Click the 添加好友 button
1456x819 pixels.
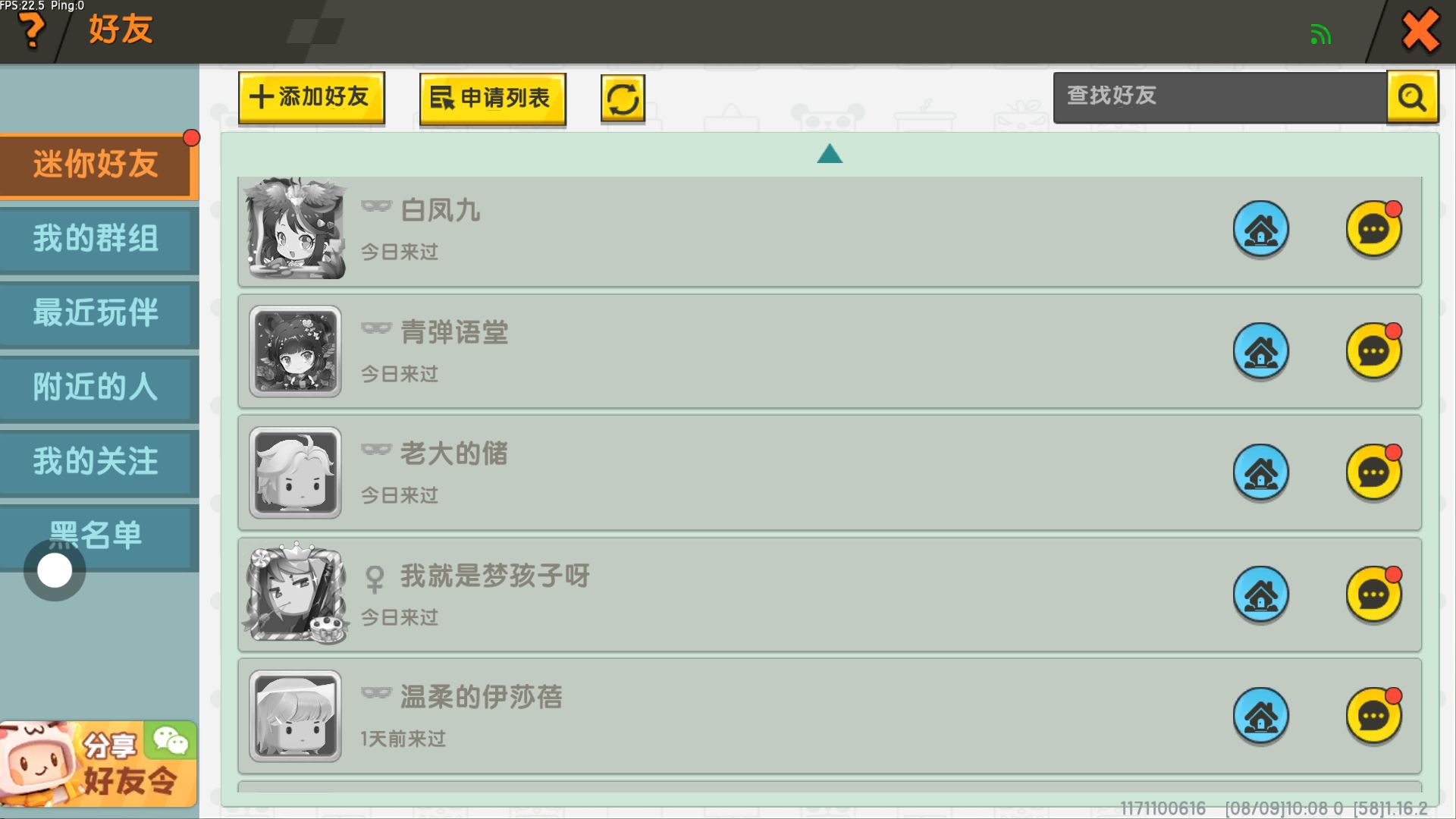tap(311, 98)
